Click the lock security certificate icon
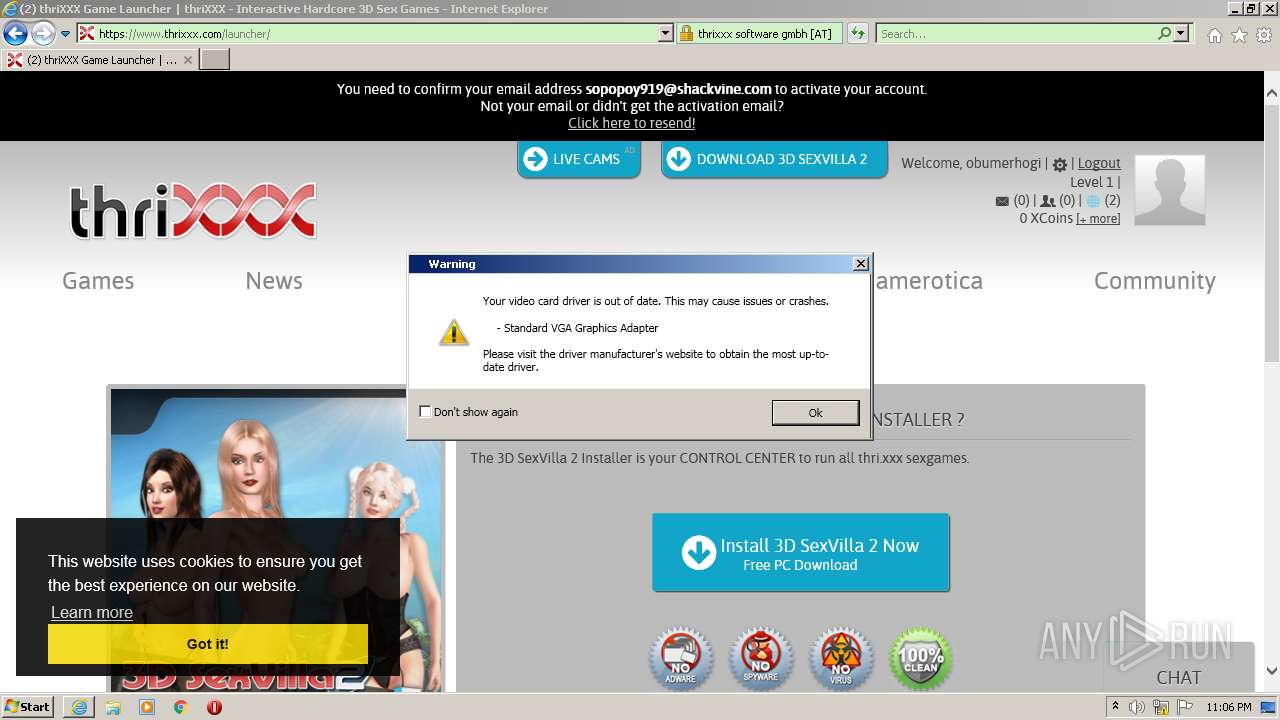Viewport: 1280px width, 720px height. pos(686,34)
